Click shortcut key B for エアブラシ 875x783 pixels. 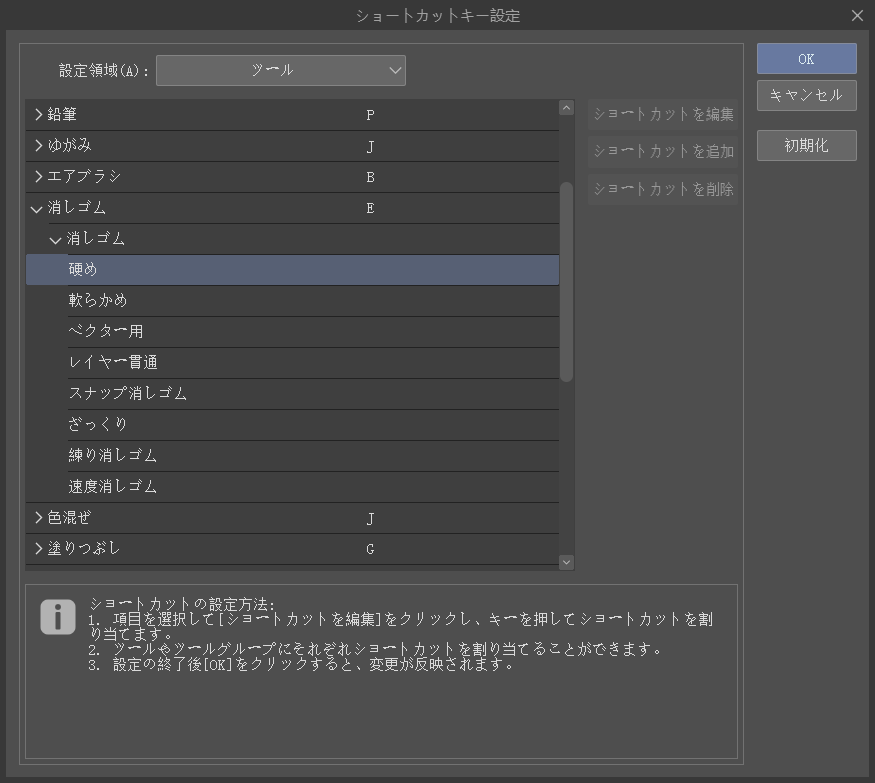coord(370,177)
